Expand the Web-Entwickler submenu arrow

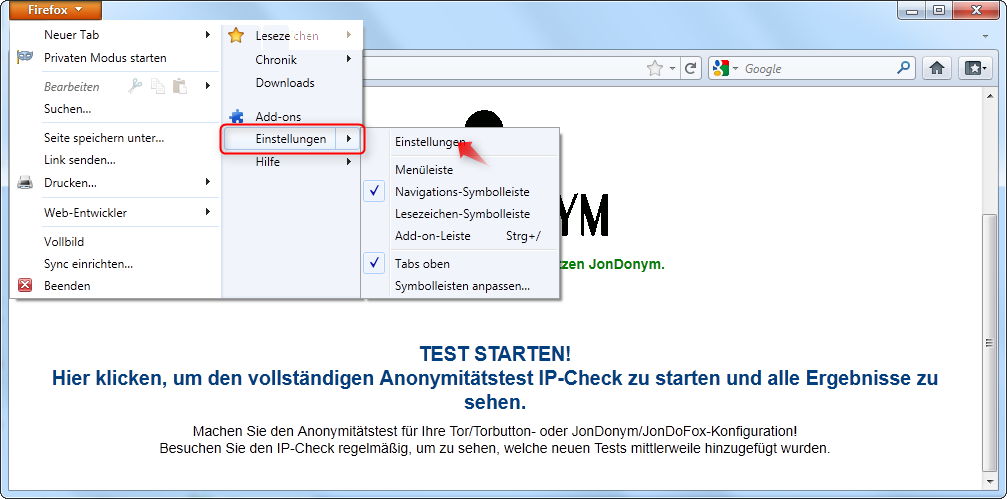207,211
